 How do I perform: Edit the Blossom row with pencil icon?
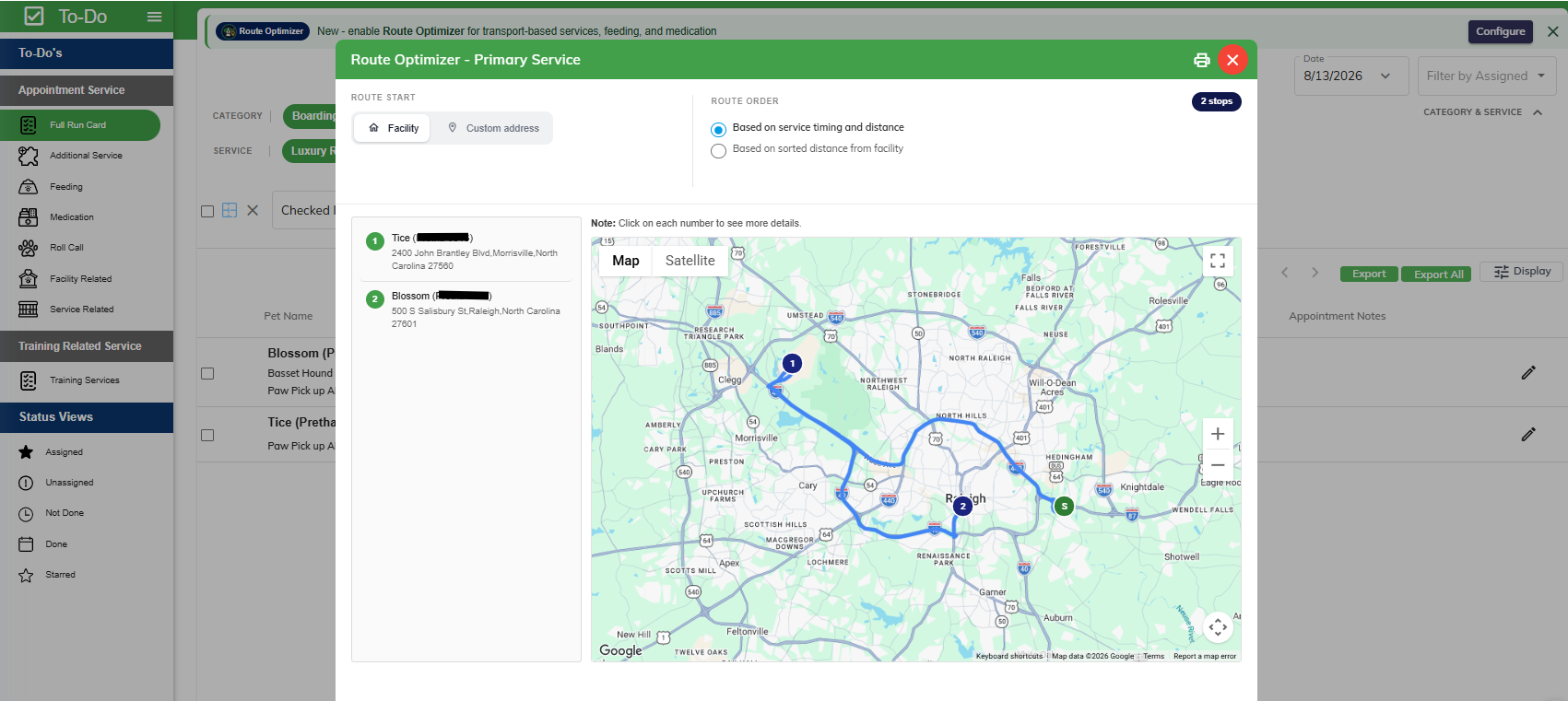(1528, 373)
